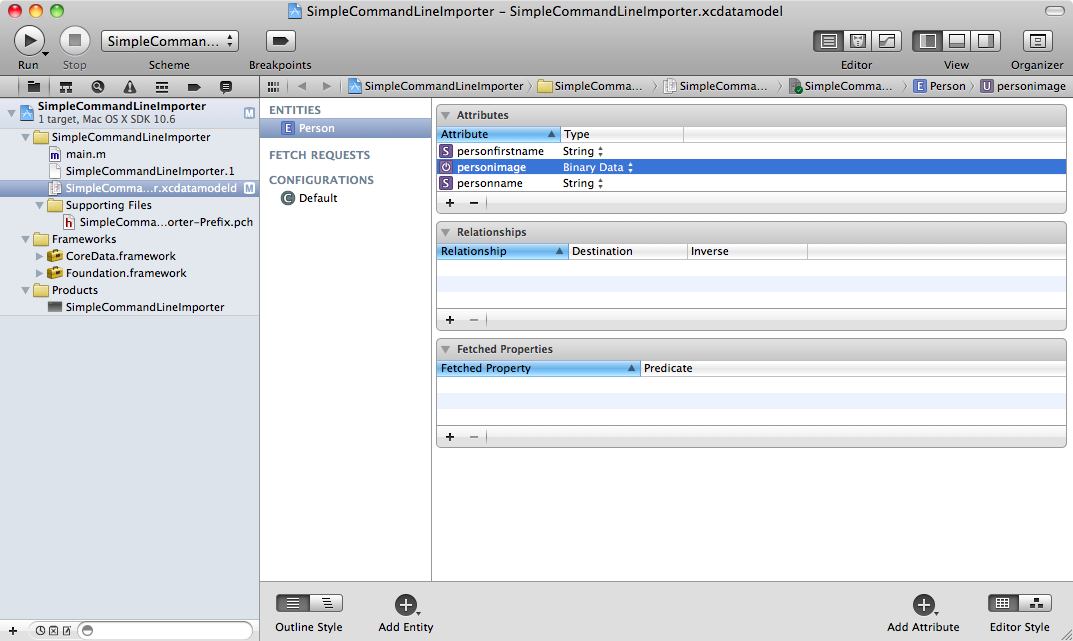Toggle the Navigator pane view button

[x=928, y=41]
